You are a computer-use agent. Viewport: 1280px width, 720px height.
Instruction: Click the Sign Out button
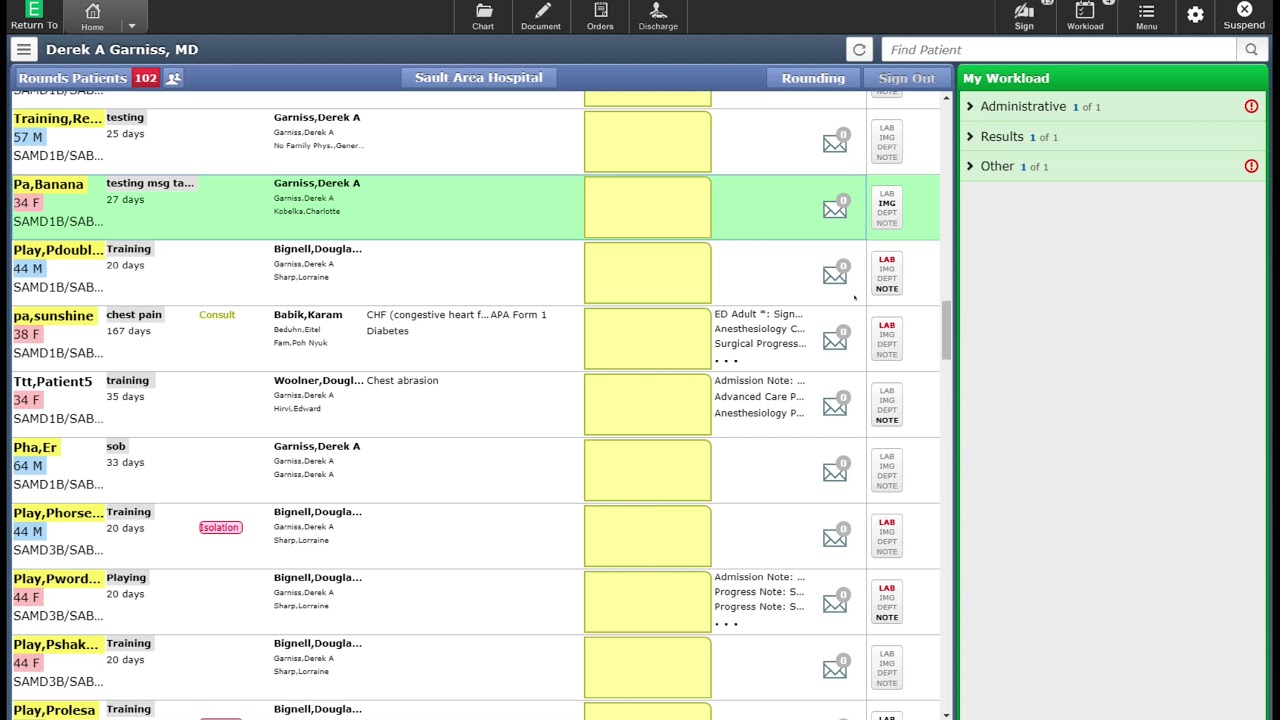tap(907, 78)
